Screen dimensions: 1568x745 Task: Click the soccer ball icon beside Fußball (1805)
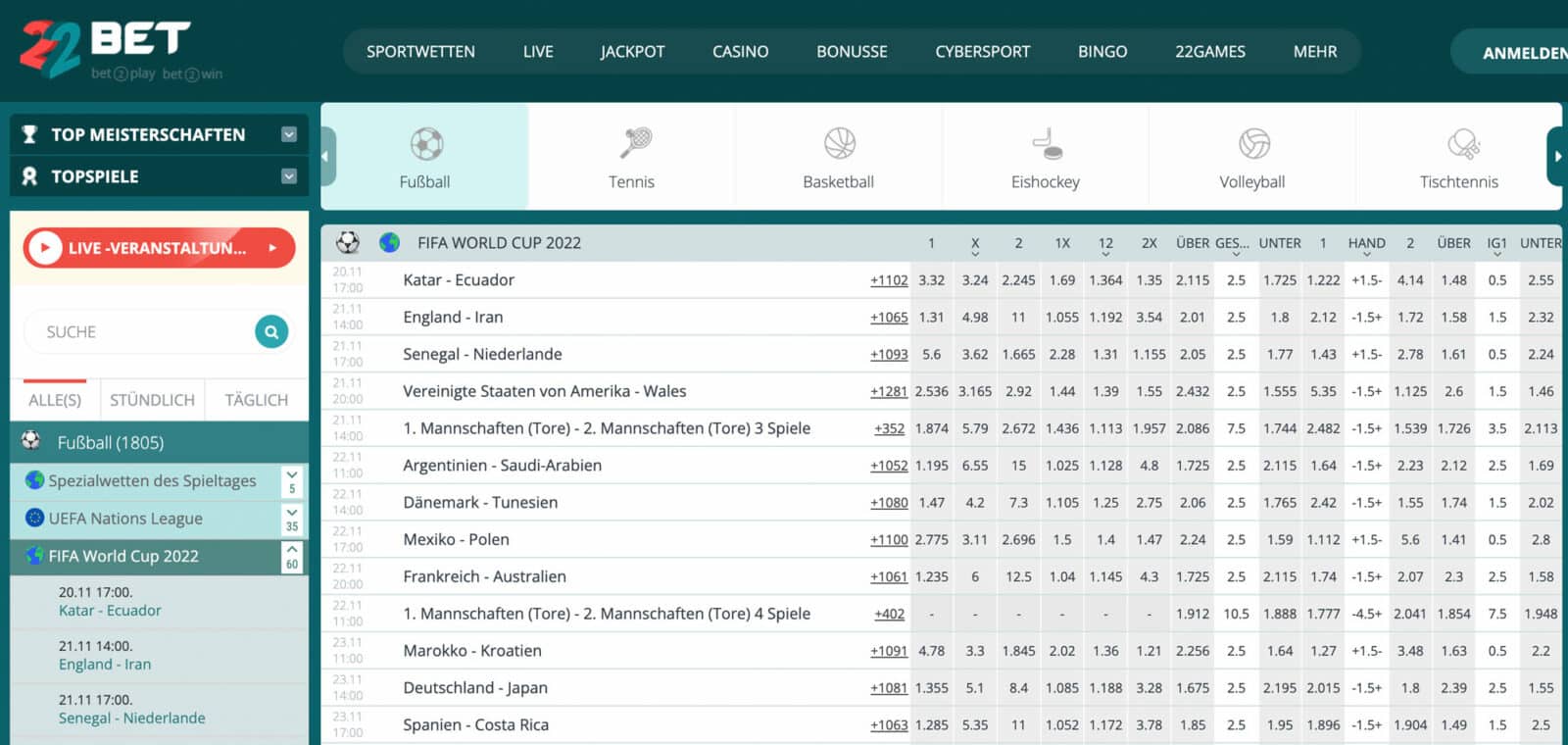(x=31, y=441)
